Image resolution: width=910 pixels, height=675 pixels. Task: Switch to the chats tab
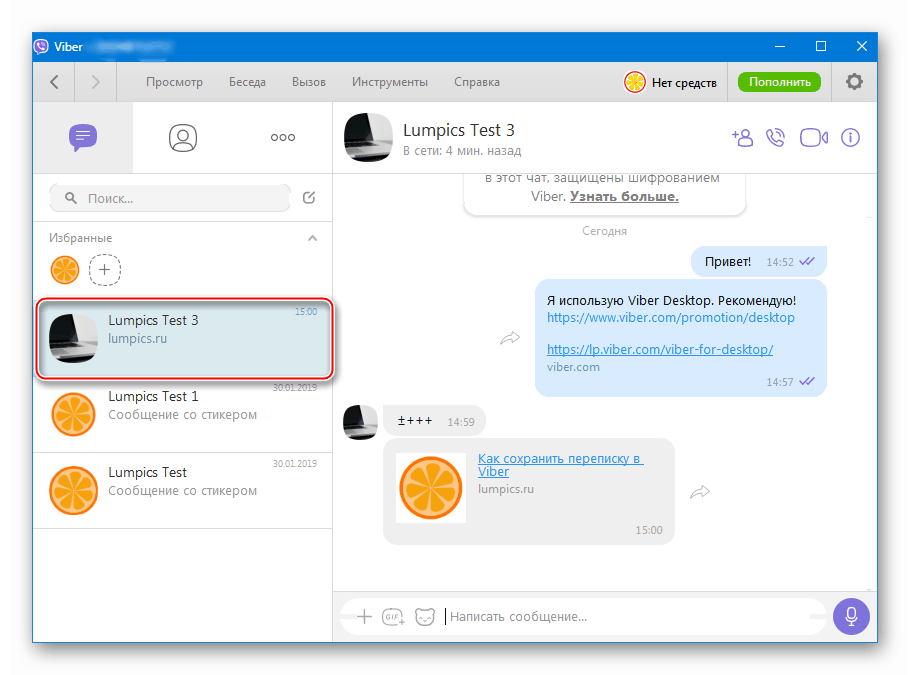click(x=83, y=138)
